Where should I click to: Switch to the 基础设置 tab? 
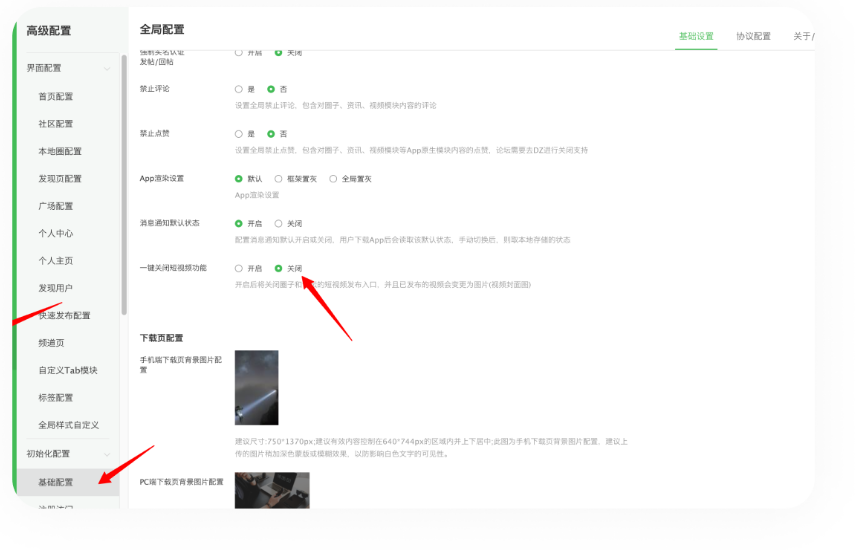coord(696,36)
